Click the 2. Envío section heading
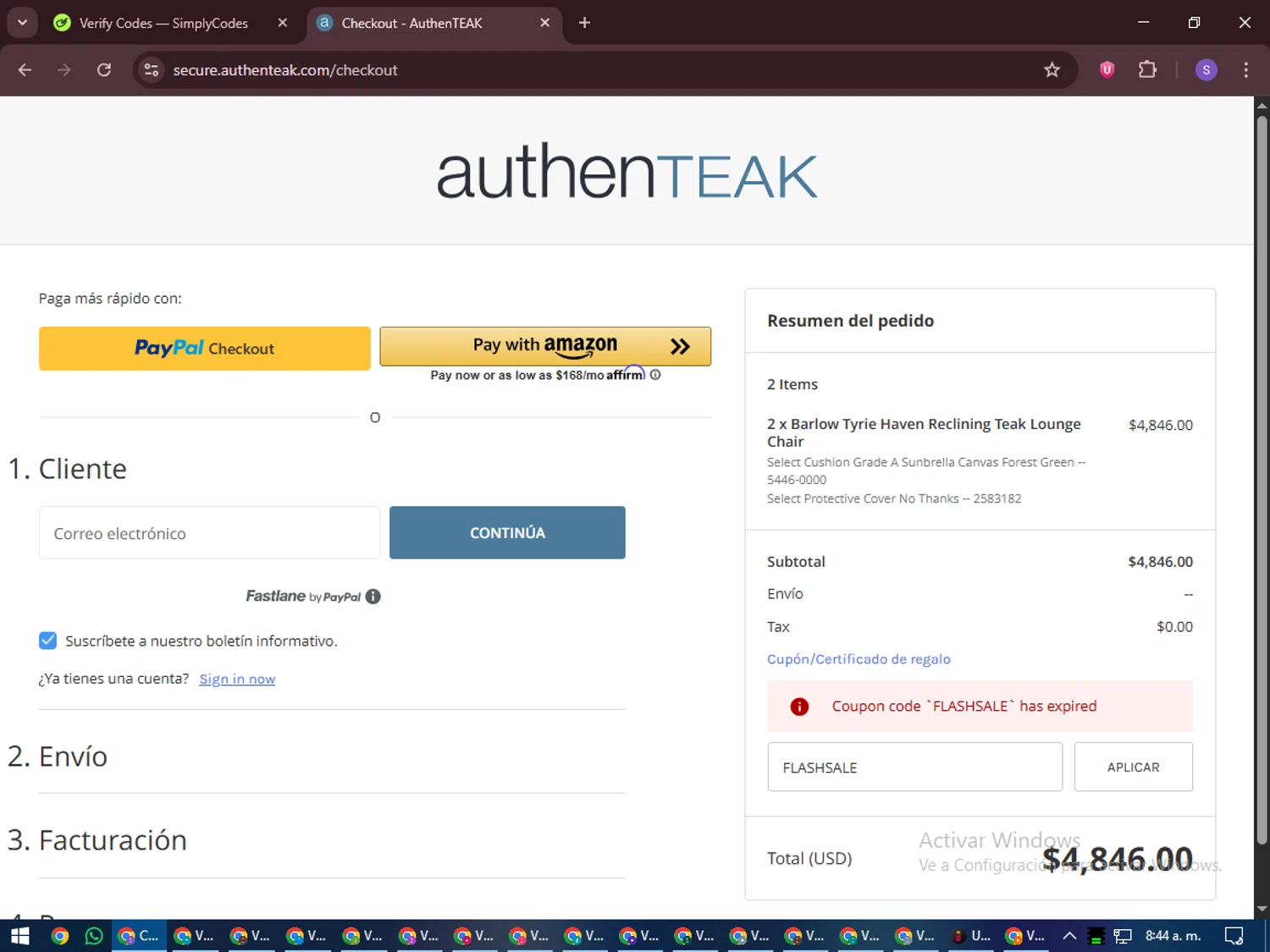 pos(58,757)
